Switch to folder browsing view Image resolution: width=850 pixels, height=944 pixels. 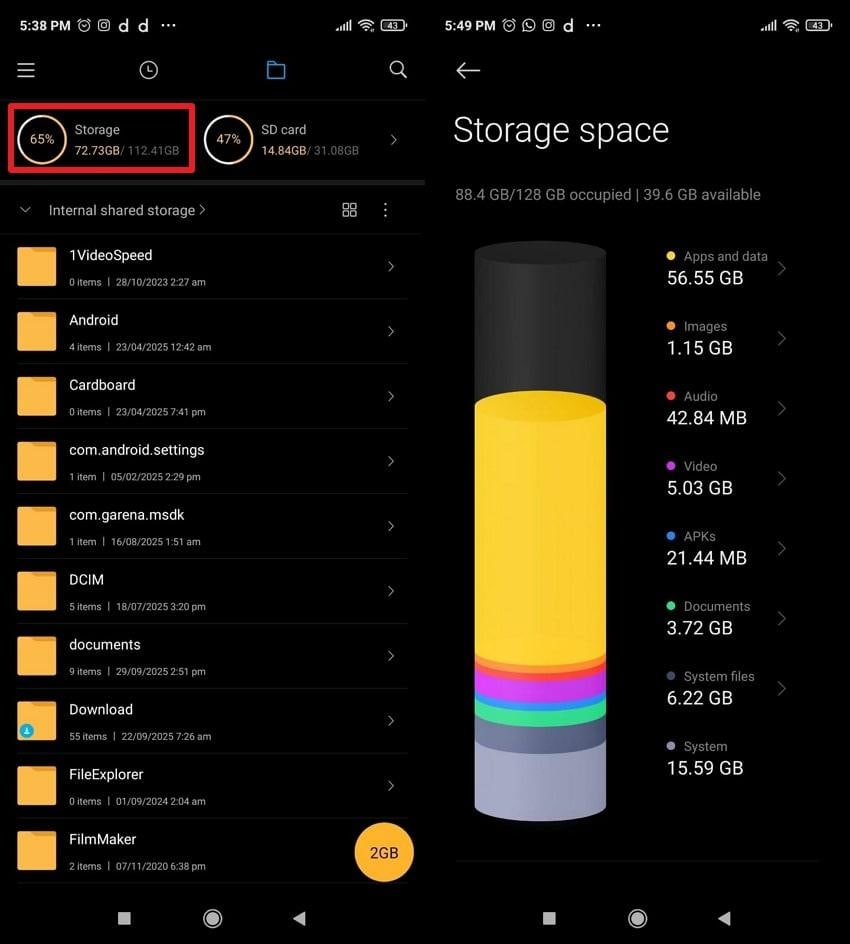276,70
